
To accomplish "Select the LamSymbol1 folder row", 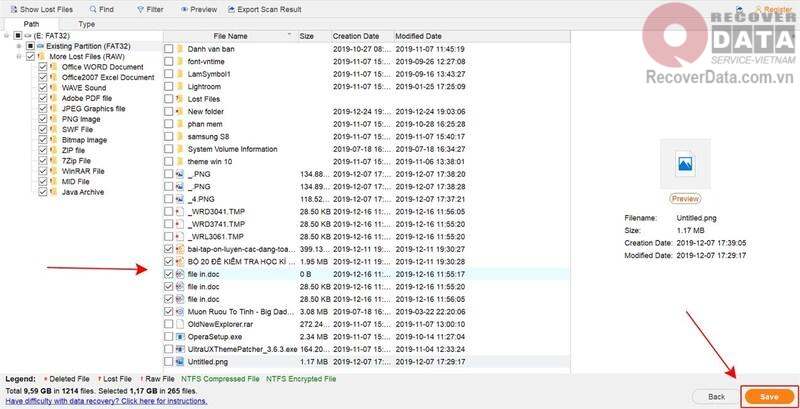I will click(x=366, y=74).
